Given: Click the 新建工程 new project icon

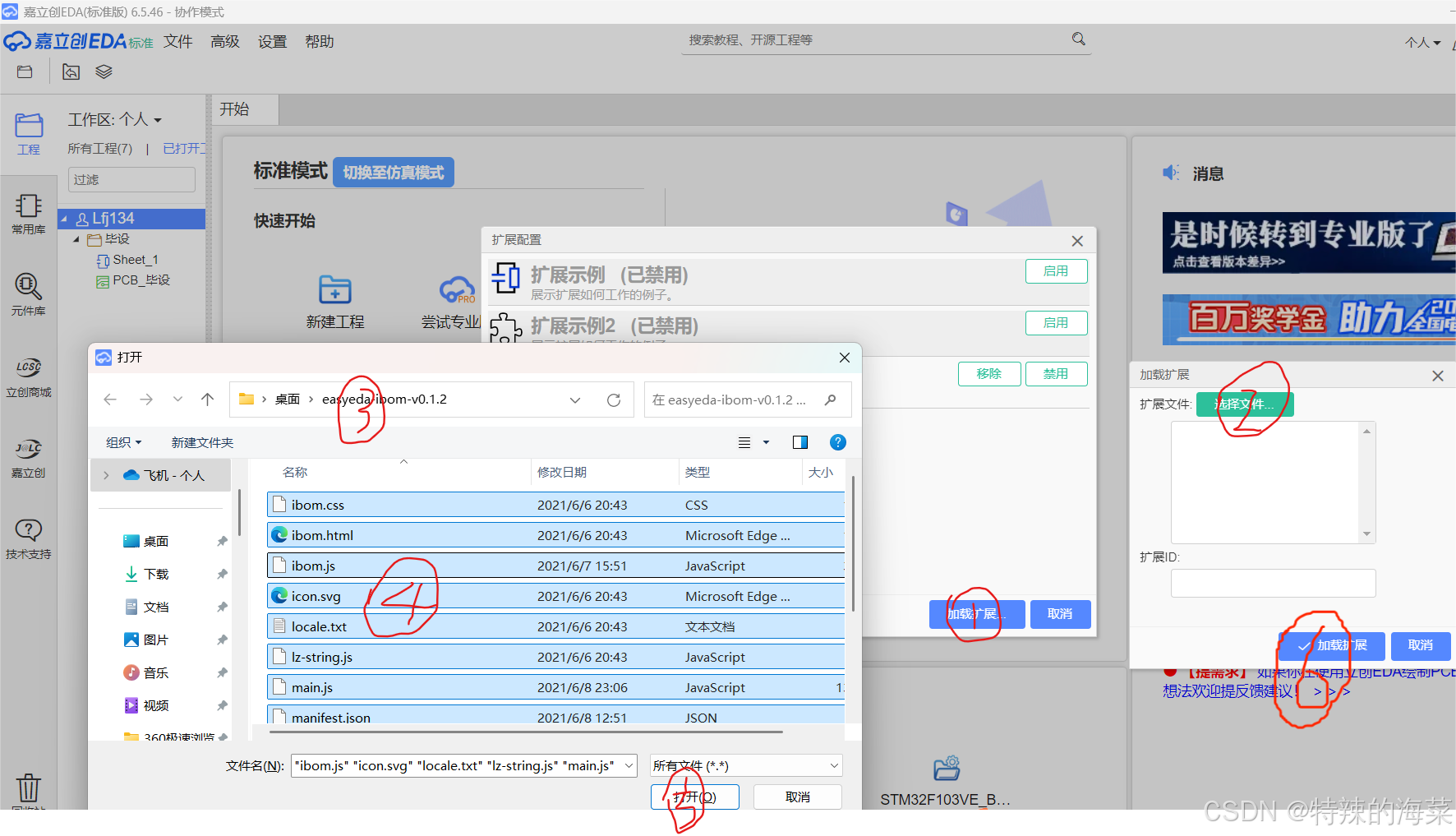Looking at the screenshot, I should click(335, 289).
